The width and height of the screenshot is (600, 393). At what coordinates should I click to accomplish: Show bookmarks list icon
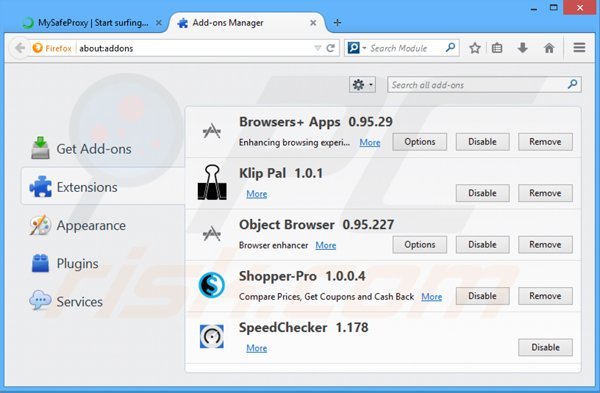[x=497, y=48]
